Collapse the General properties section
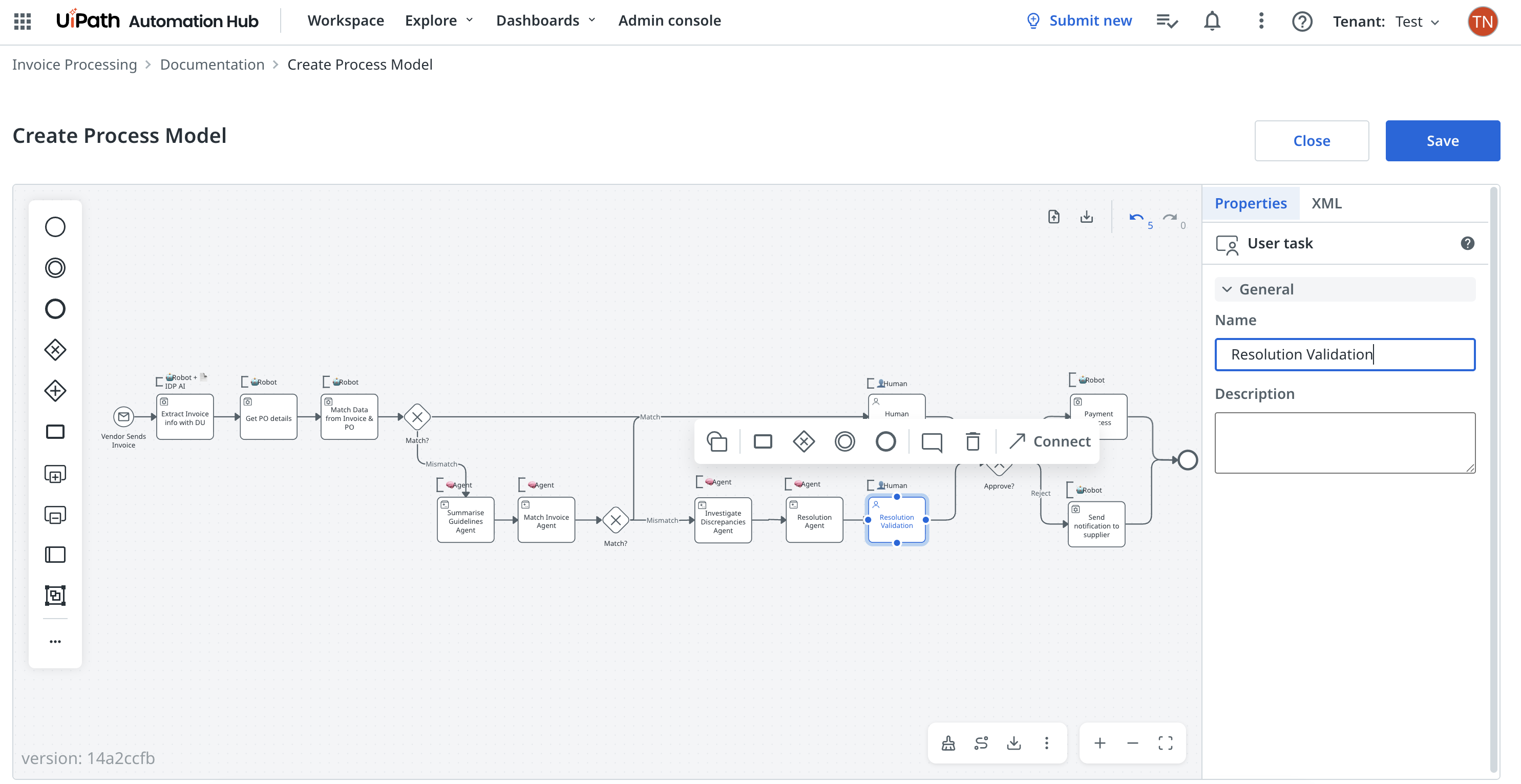The image size is (1521, 784). tap(1345, 289)
